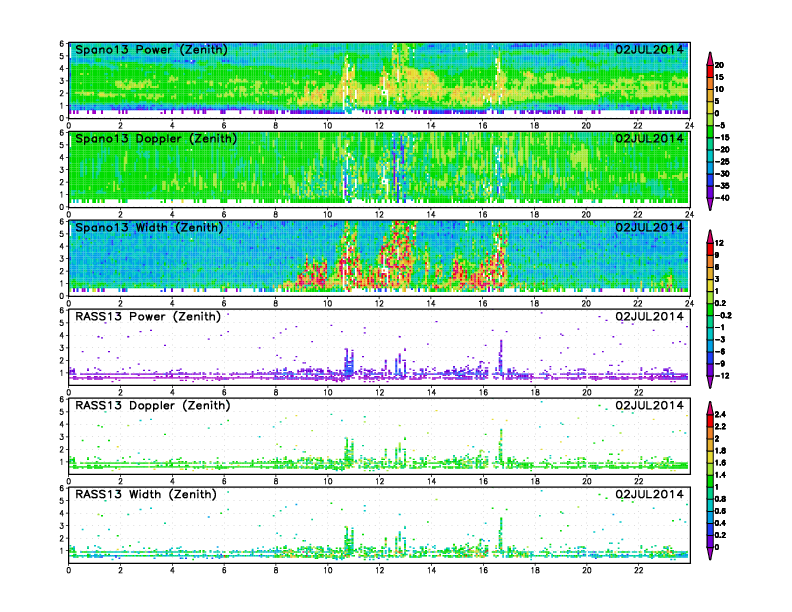Click the 02JUL2014 date in Spano13 Width panel
This screenshot has height=612, width=792.
pyautogui.click(x=649, y=228)
